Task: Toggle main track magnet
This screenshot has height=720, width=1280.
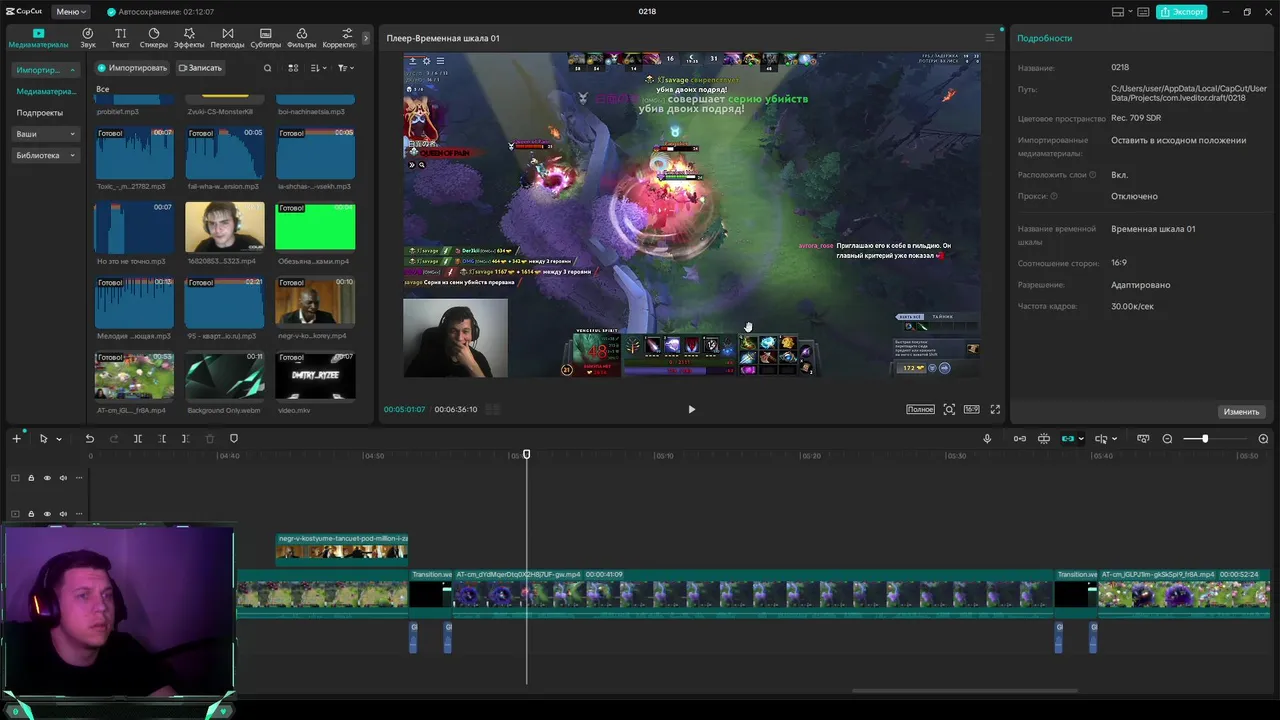Action: 1020,439
